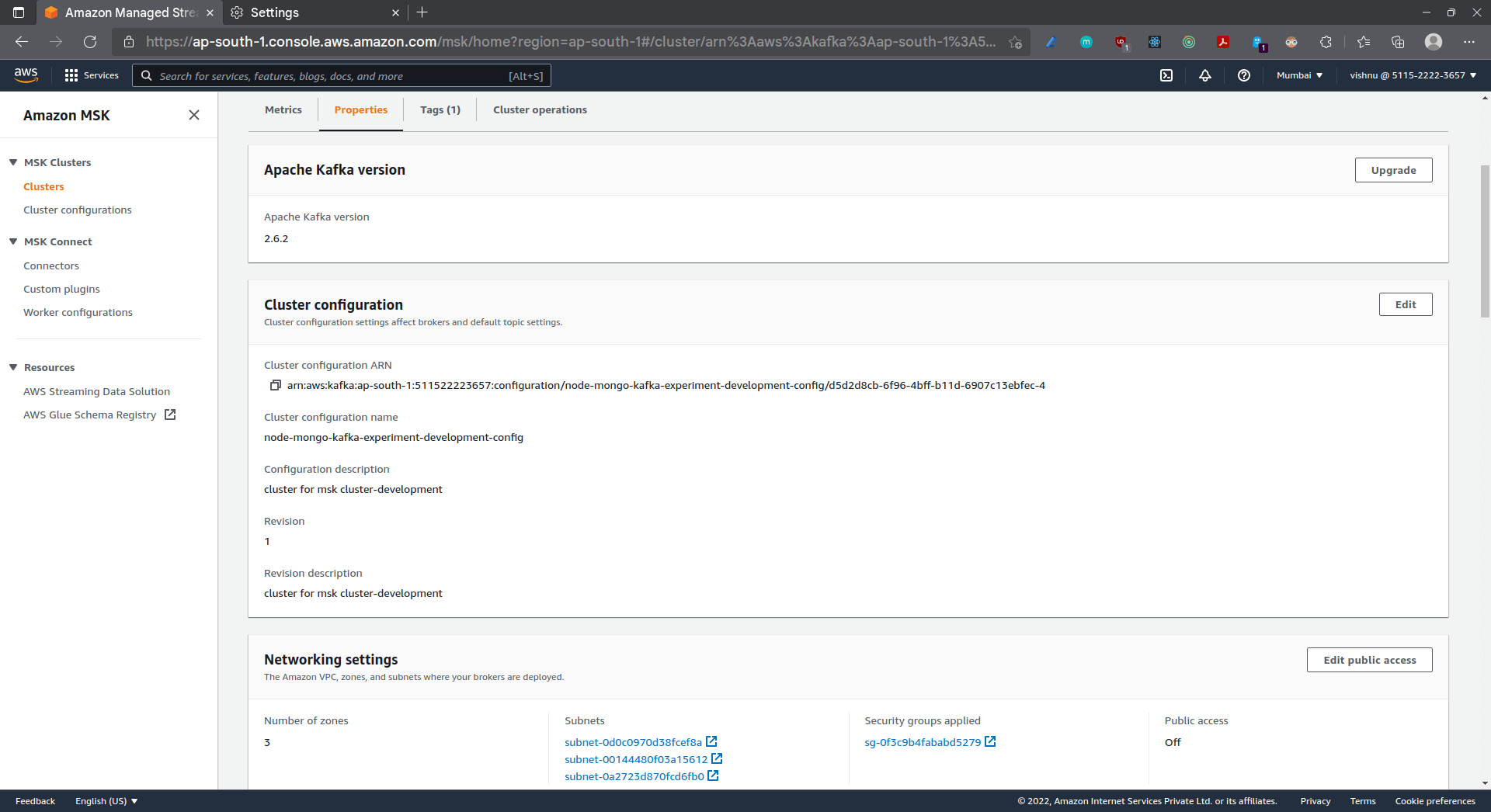The width and height of the screenshot is (1491, 812).
Task: Open security group sg-0f3c9b4fababd5279 link
Action: pos(923,742)
